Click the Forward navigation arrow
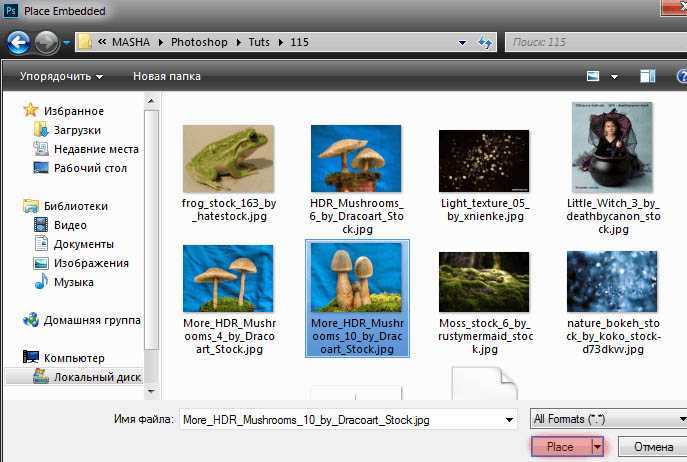 pyautogui.click(x=46, y=43)
